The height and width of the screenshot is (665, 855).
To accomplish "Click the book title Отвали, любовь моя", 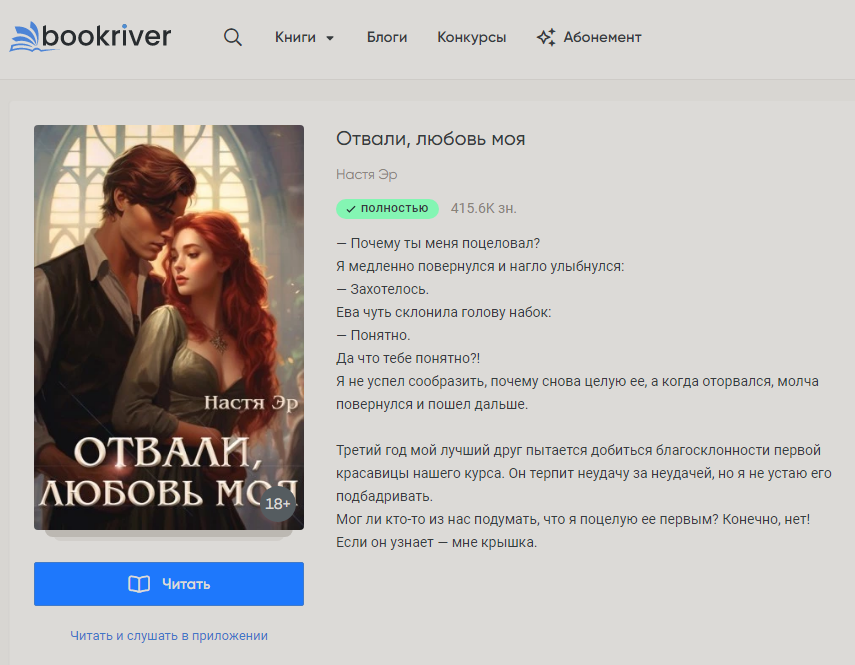I will (x=430, y=139).
